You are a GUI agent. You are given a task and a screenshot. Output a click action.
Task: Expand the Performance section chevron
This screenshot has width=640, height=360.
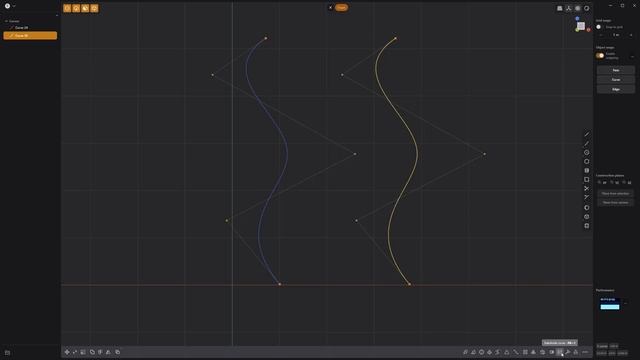[625, 303]
